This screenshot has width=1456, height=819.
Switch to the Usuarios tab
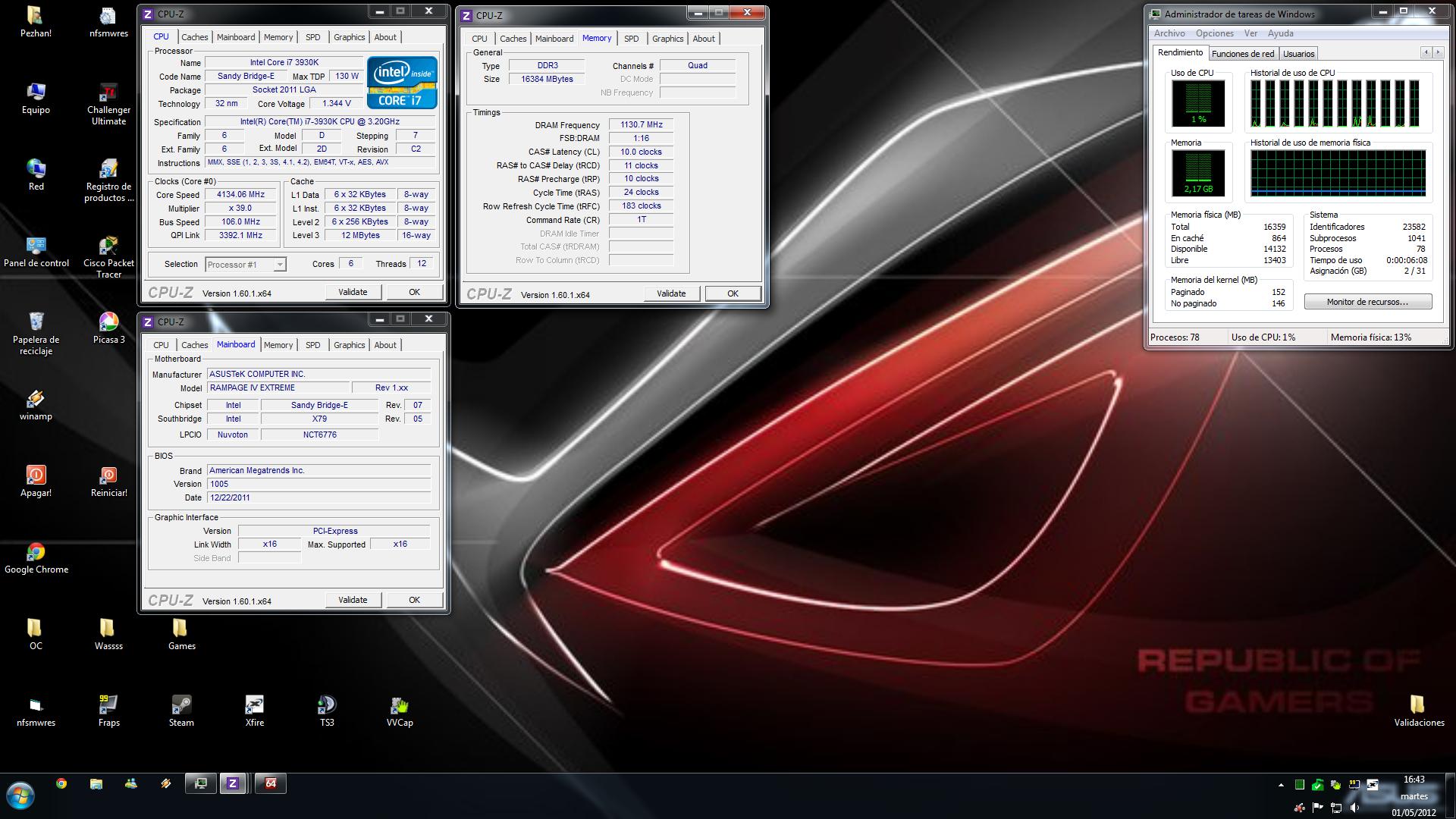(1298, 54)
